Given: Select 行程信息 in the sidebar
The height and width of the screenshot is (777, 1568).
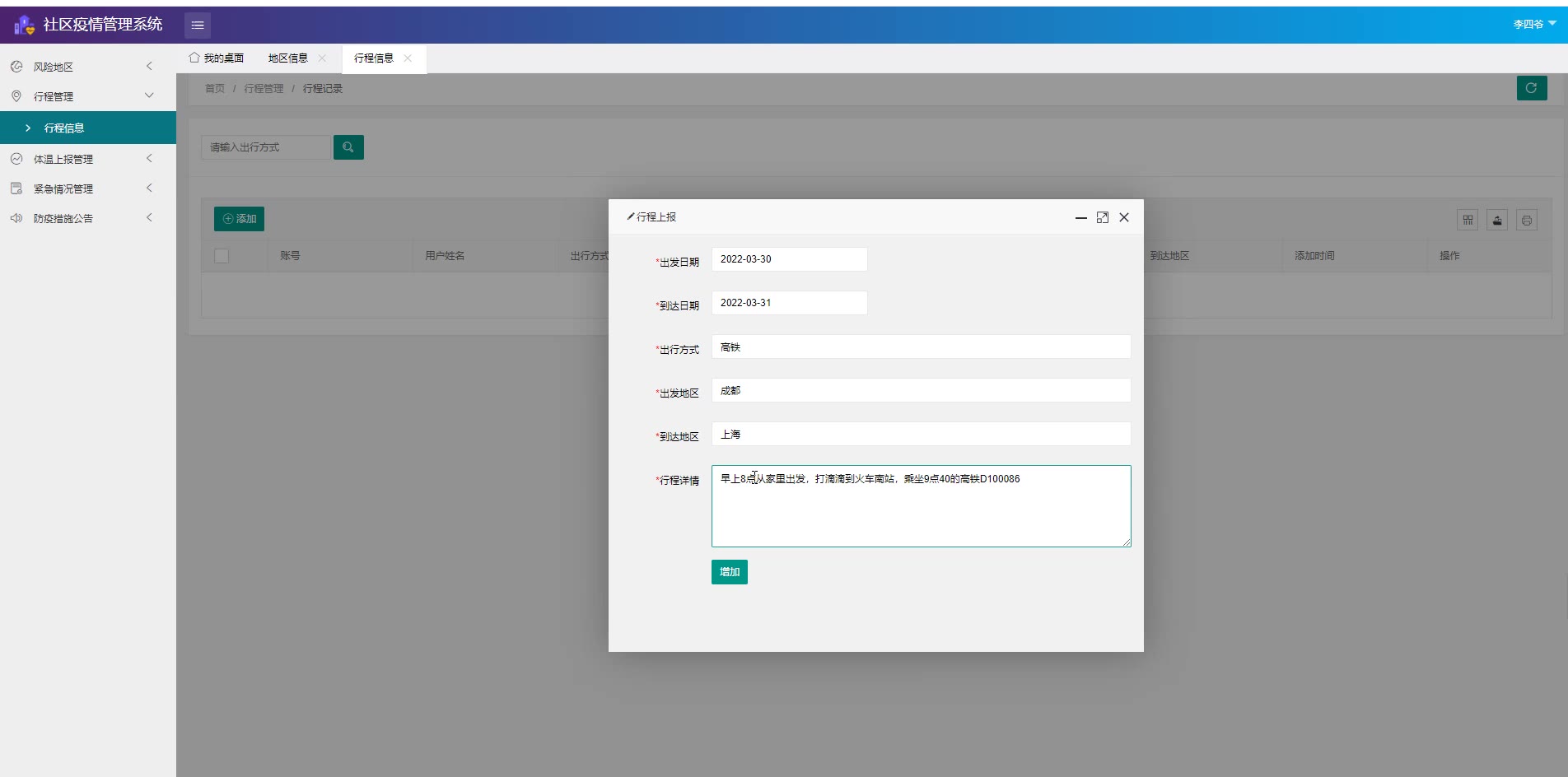Looking at the screenshot, I should [88, 128].
